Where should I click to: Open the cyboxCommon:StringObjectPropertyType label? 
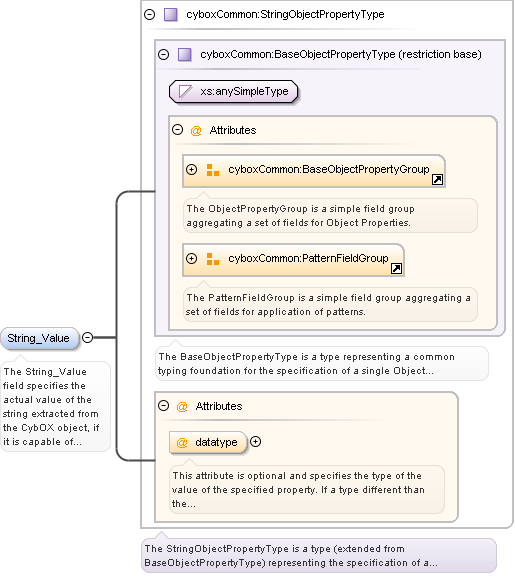(x=285, y=14)
